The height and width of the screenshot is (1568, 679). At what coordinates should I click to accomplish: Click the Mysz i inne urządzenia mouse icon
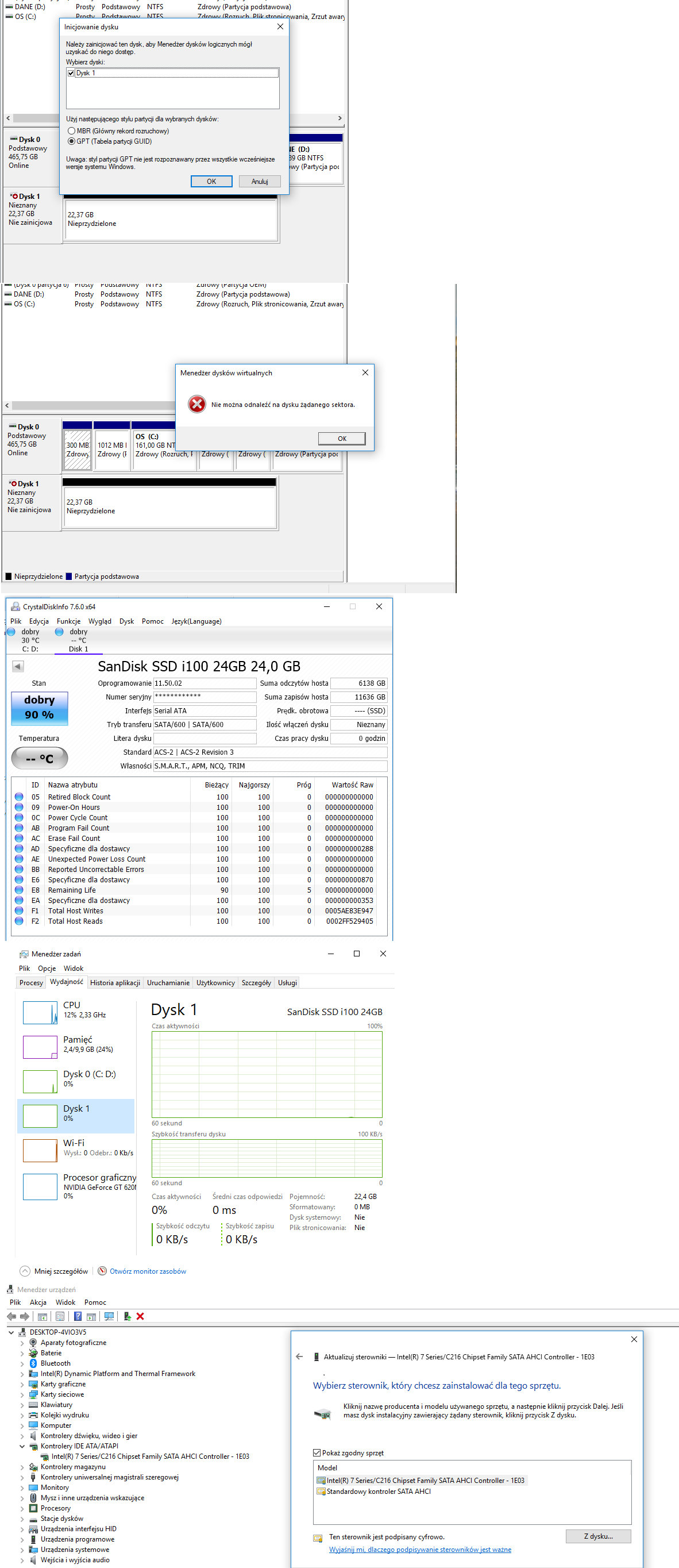click(33, 1497)
